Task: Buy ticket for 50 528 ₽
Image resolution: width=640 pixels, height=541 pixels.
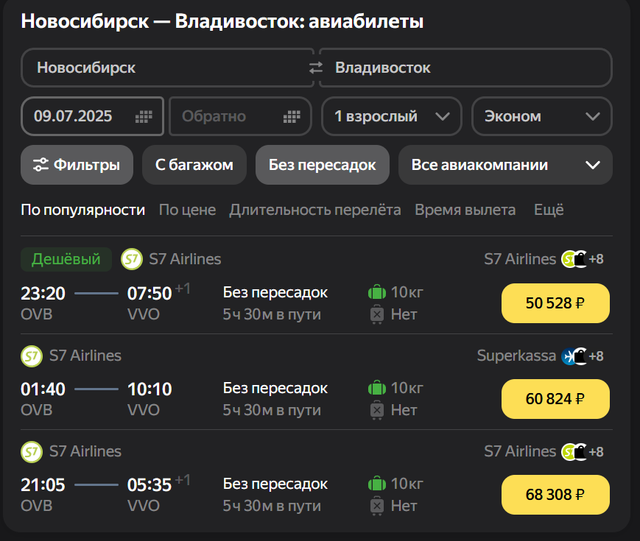Action: click(556, 303)
